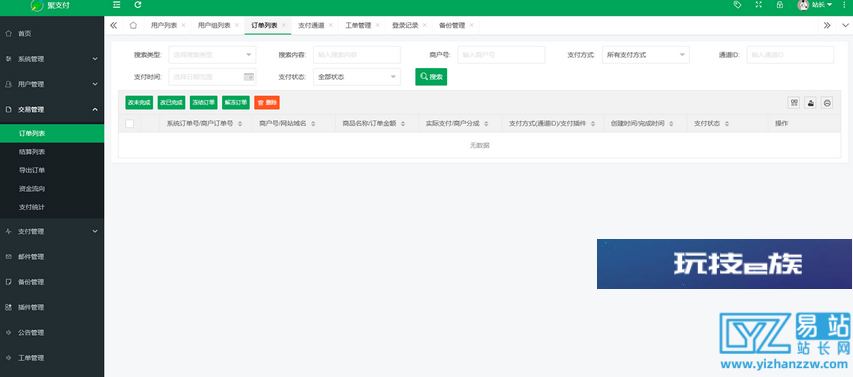Viewport: 853px width, 377px height.
Task: Click the home tab icon
Action: click(x=133, y=25)
